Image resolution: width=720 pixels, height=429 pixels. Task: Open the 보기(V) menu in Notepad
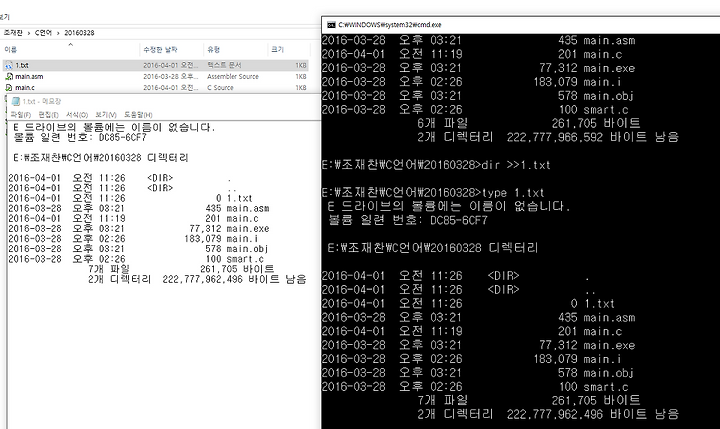[x=106, y=115]
